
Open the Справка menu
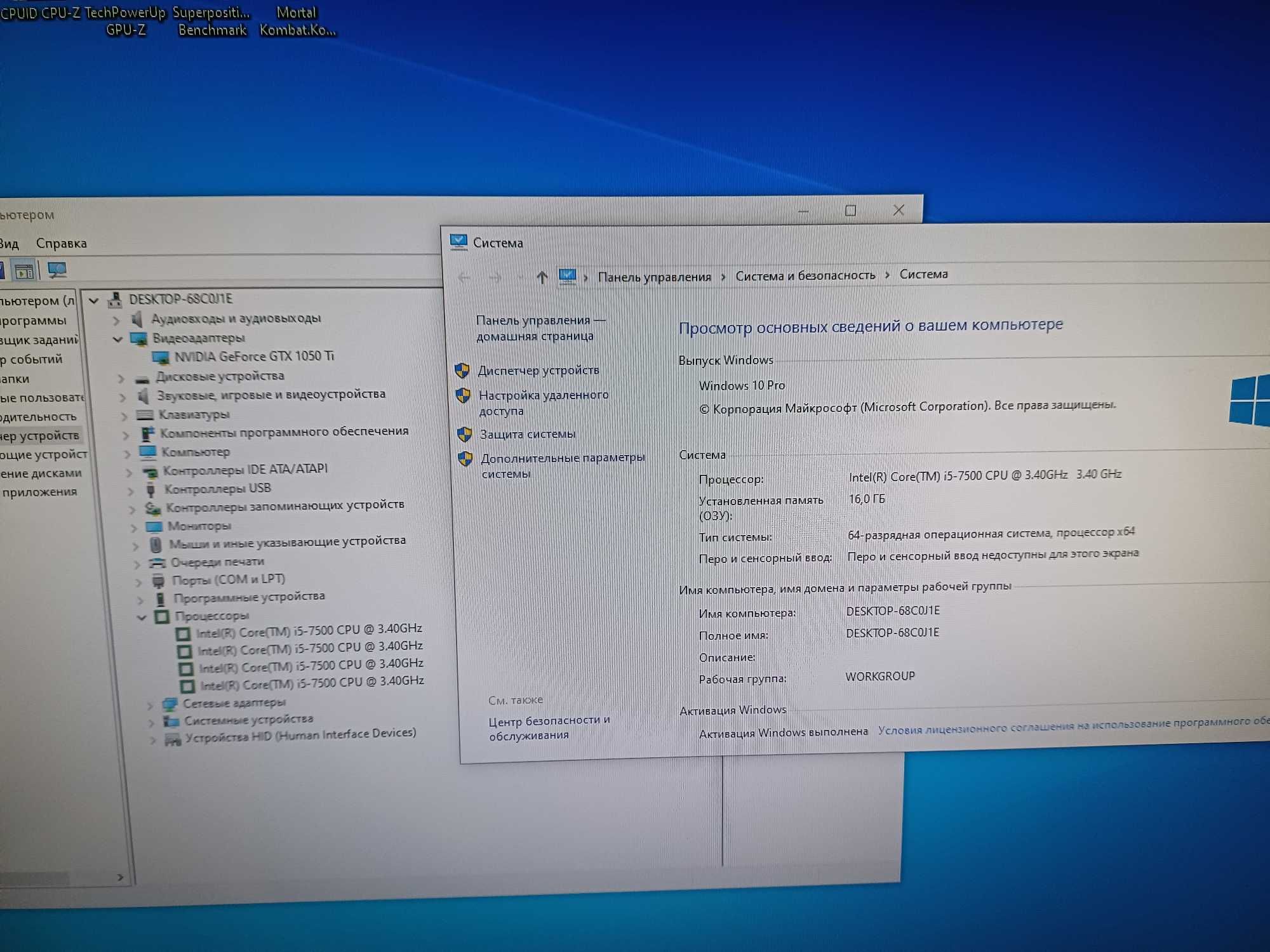click(62, 244)
